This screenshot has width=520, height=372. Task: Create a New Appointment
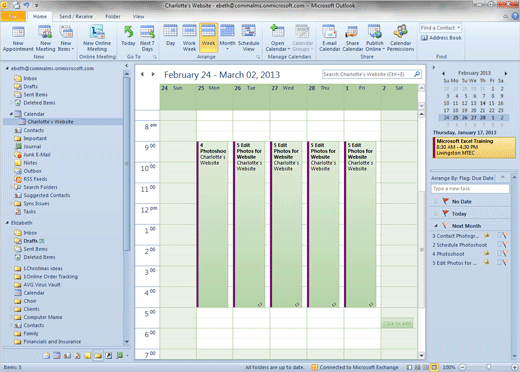[x=18, y=39]
